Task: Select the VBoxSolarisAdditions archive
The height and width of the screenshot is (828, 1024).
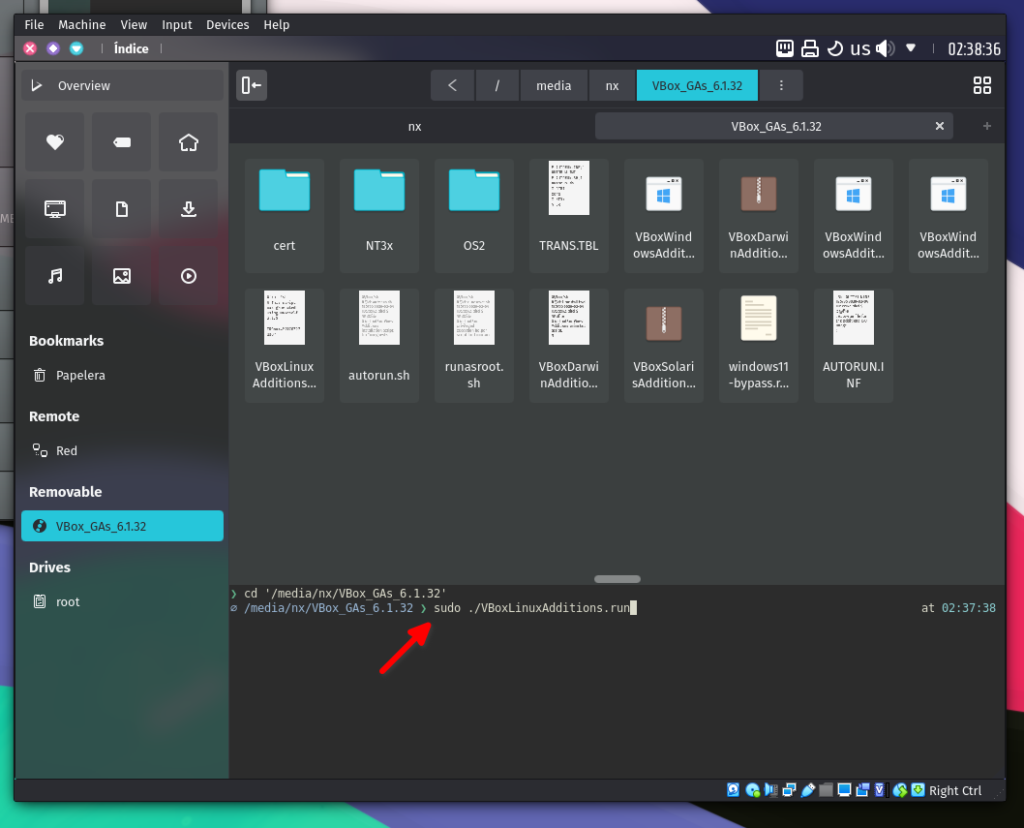Action: [664, 345]
